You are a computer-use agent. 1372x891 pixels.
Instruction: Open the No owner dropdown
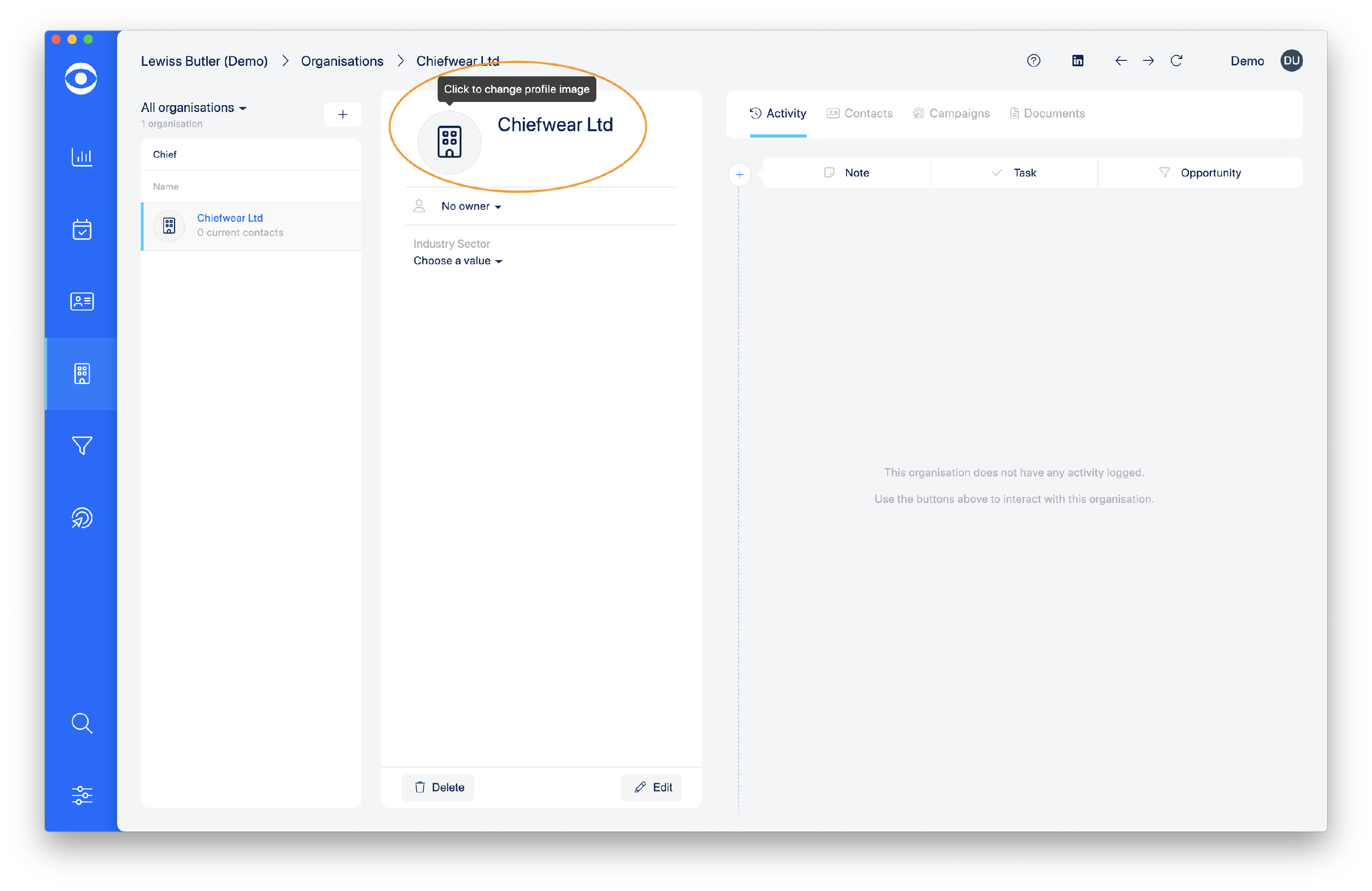[x=471, y=206]
